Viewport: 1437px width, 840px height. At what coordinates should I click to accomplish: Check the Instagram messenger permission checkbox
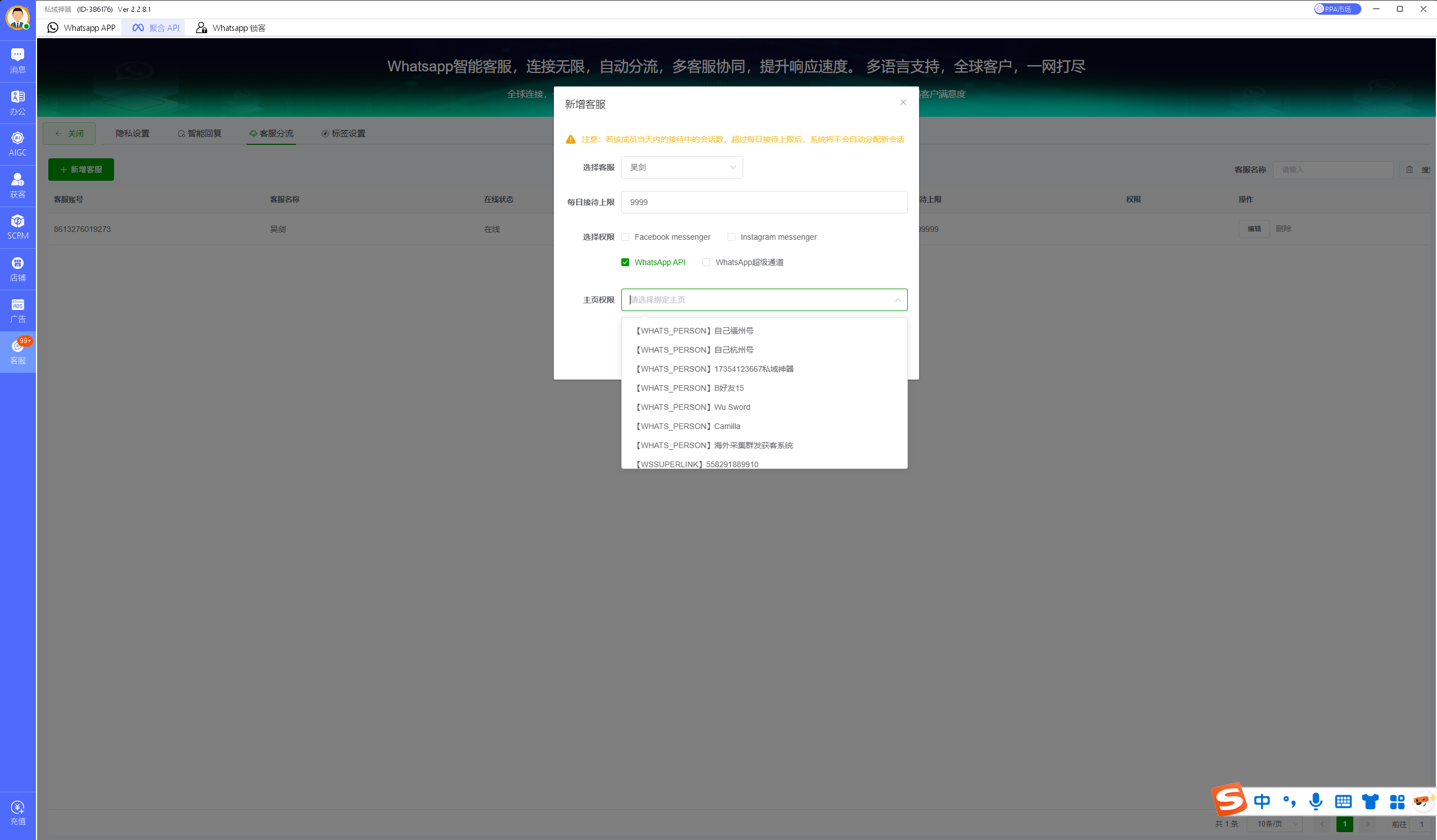coord(731,237)
